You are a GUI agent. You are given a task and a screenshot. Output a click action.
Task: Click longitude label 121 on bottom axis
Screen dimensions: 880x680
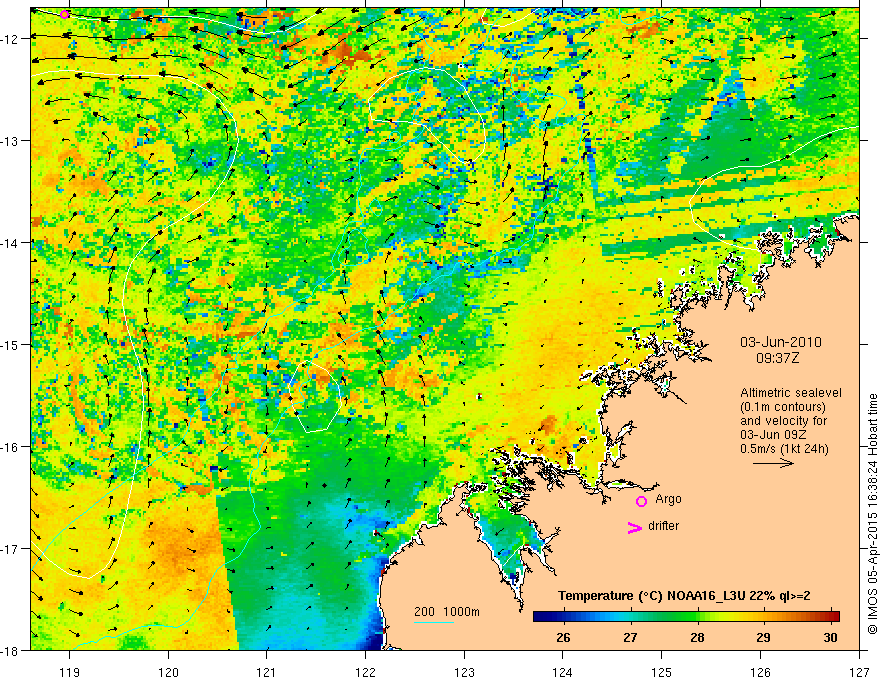click(x=266, y=672)
